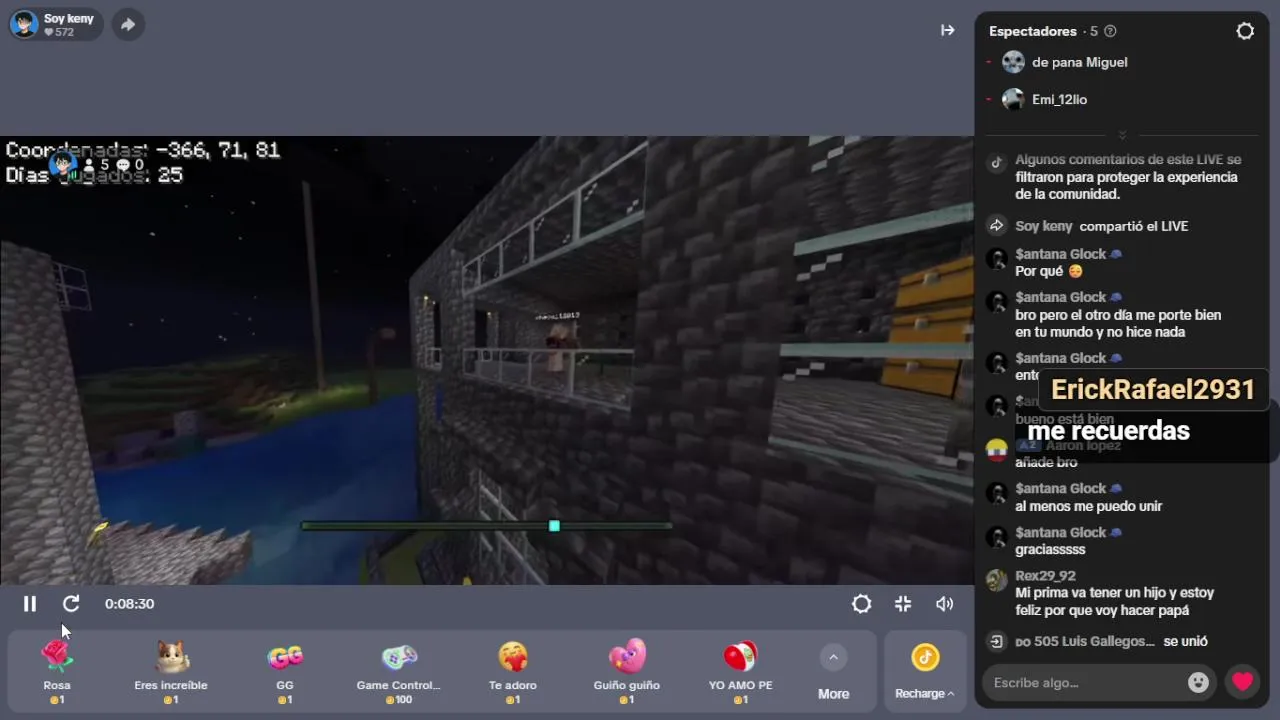1280x720 pixels.
Task: Send a heart like
Action: point(1242,683)
